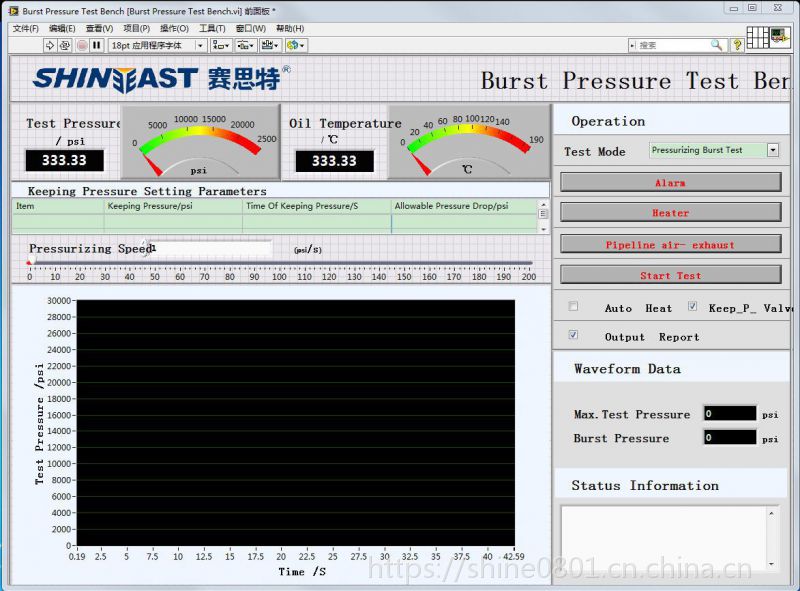Open the Resize Objects toolbar menu

[x=270, y=45]
